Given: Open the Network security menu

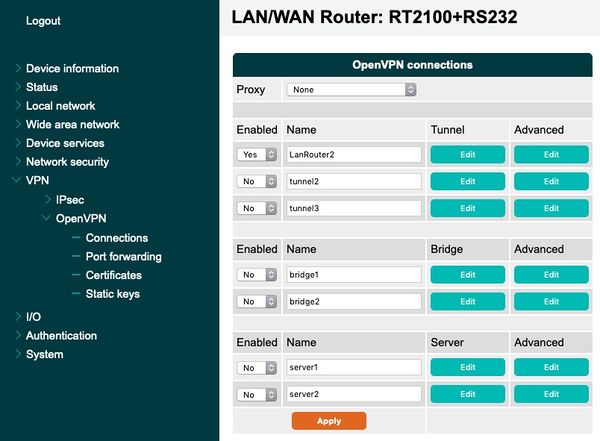Looking at the screenshot, I should tap(67, 162).
